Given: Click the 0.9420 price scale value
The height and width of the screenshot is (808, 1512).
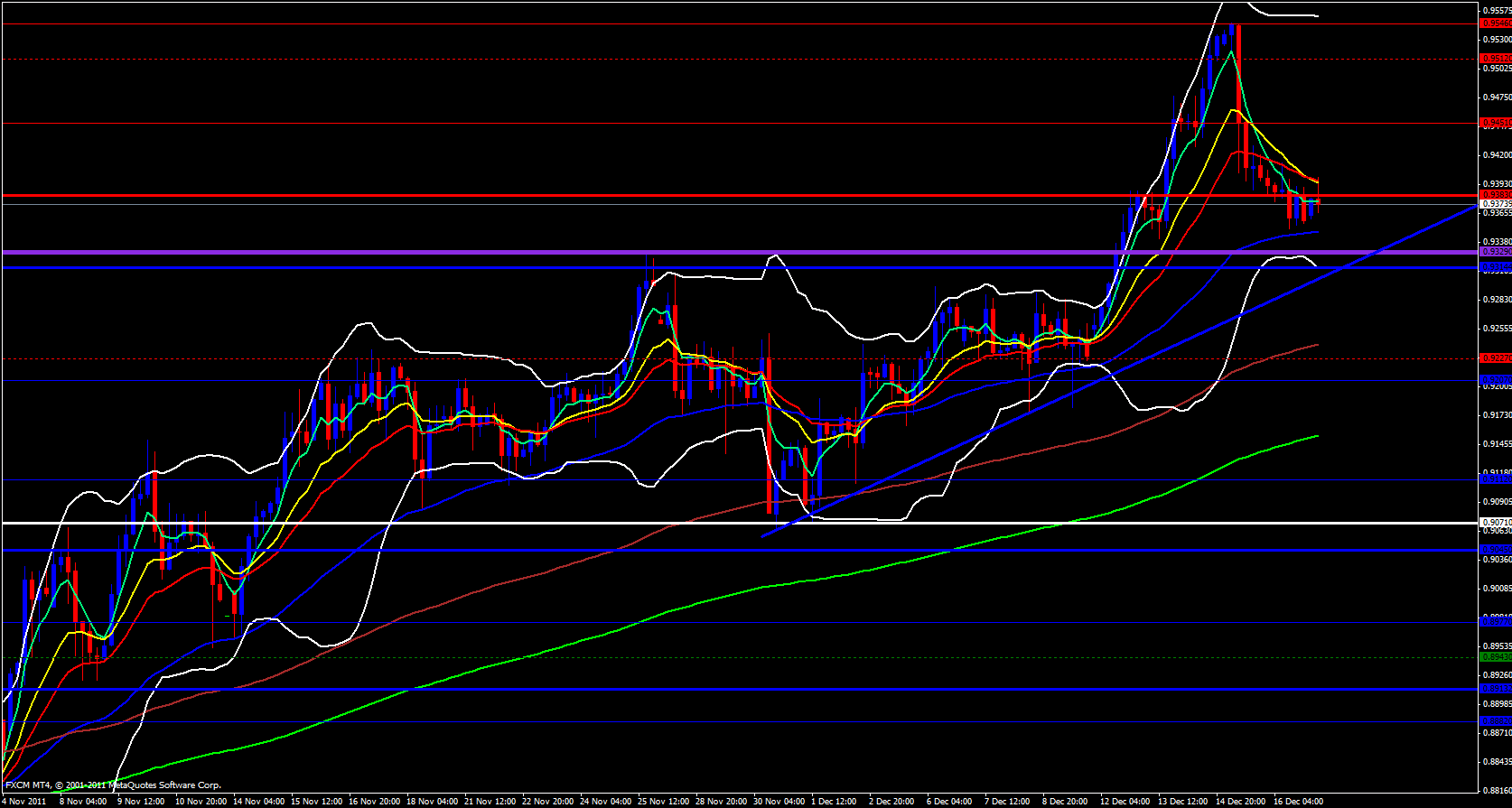Looking at the screenshot, I should [1496, 155].
